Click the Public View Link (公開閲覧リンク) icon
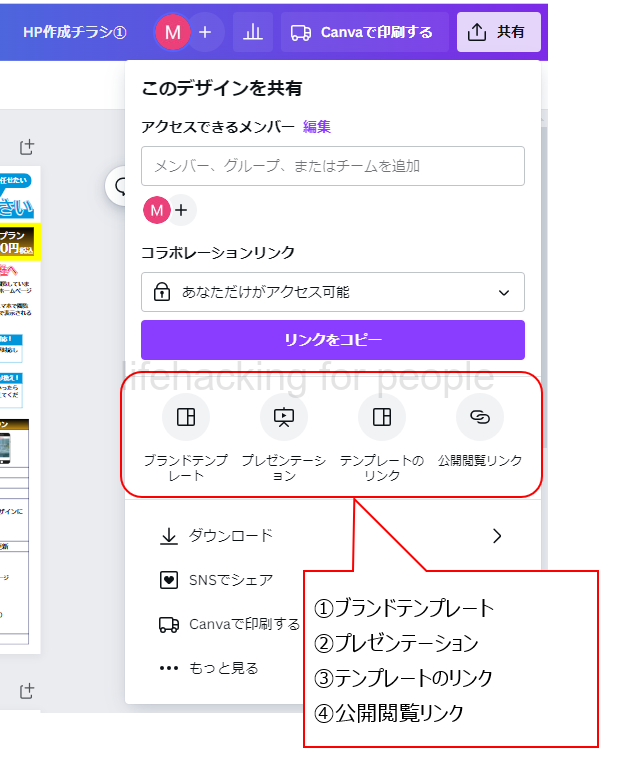617x760 pixels. click(x=480, y=418)
